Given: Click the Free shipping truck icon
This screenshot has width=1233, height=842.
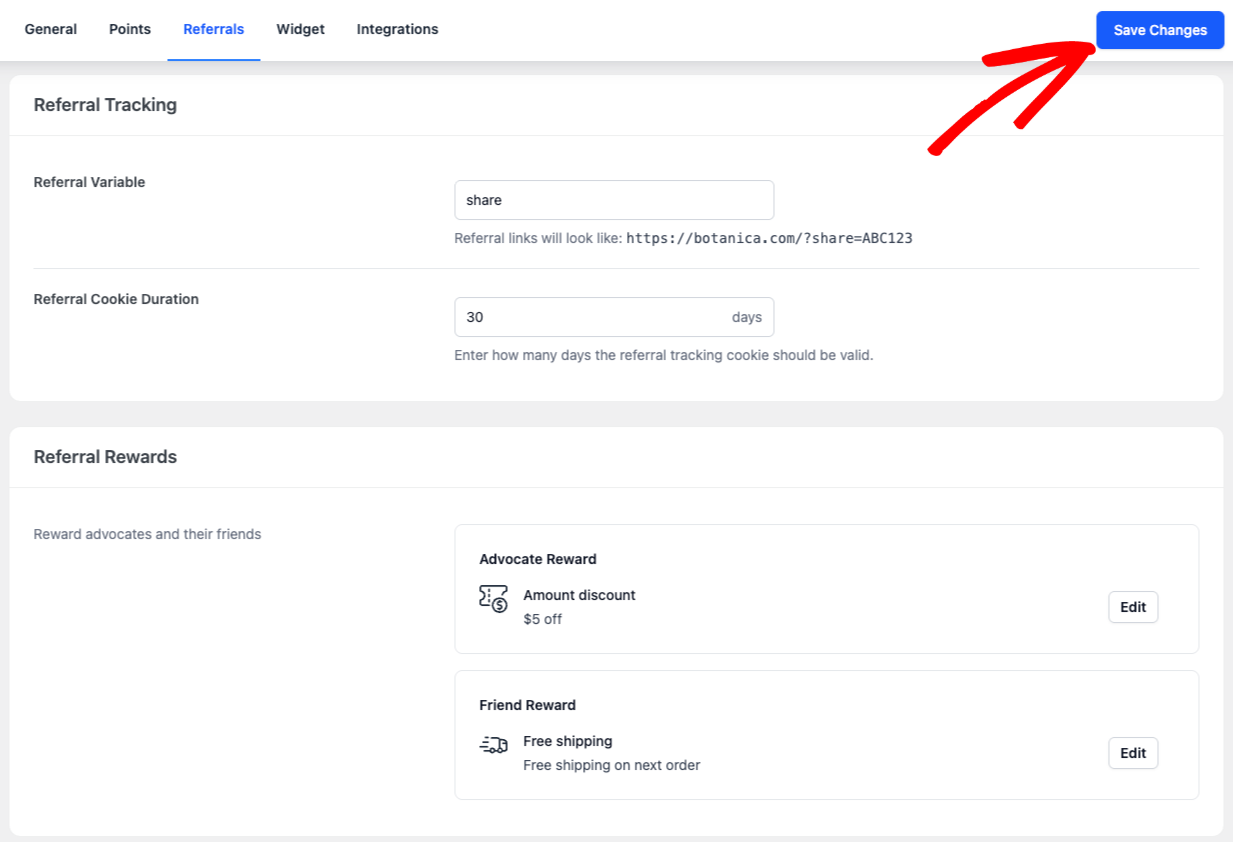Looking at the screenshot, I should (x=493, y=745).
